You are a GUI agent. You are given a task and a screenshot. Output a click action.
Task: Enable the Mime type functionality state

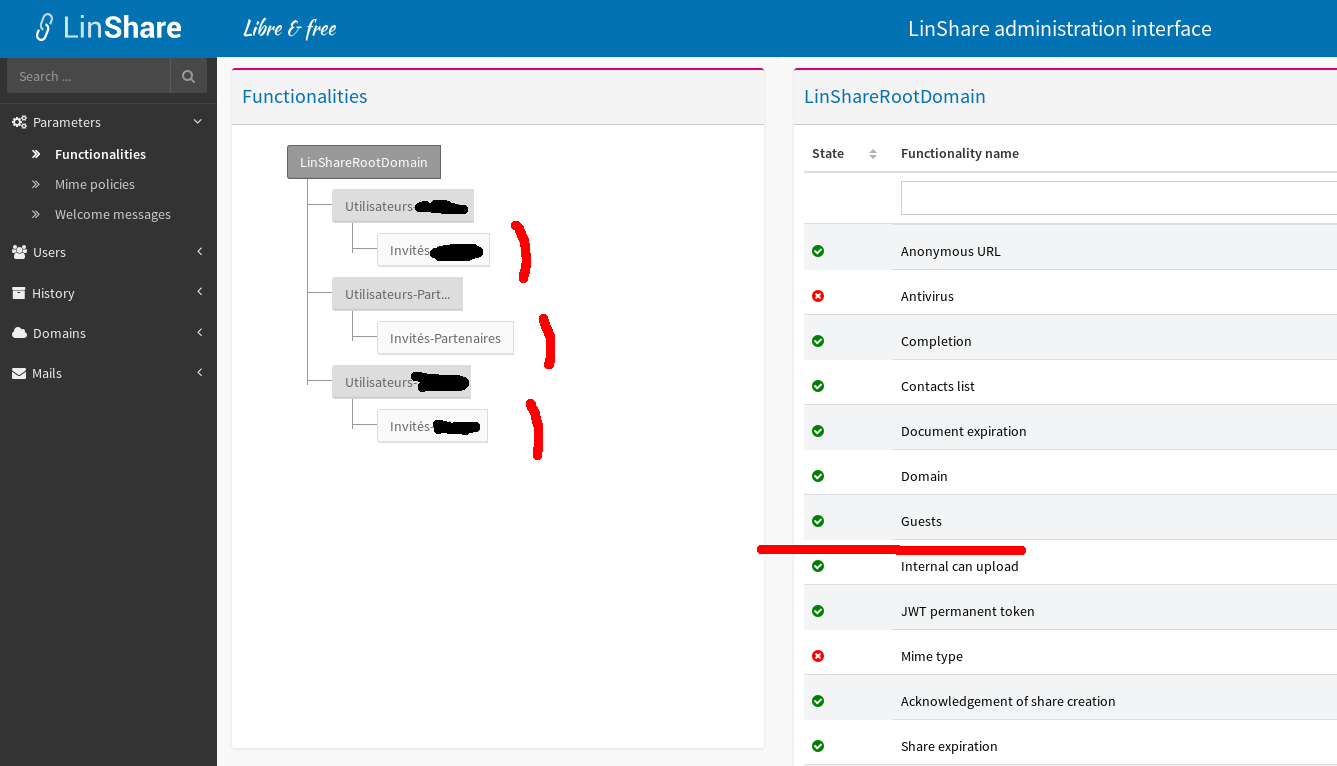click(818, 656)
